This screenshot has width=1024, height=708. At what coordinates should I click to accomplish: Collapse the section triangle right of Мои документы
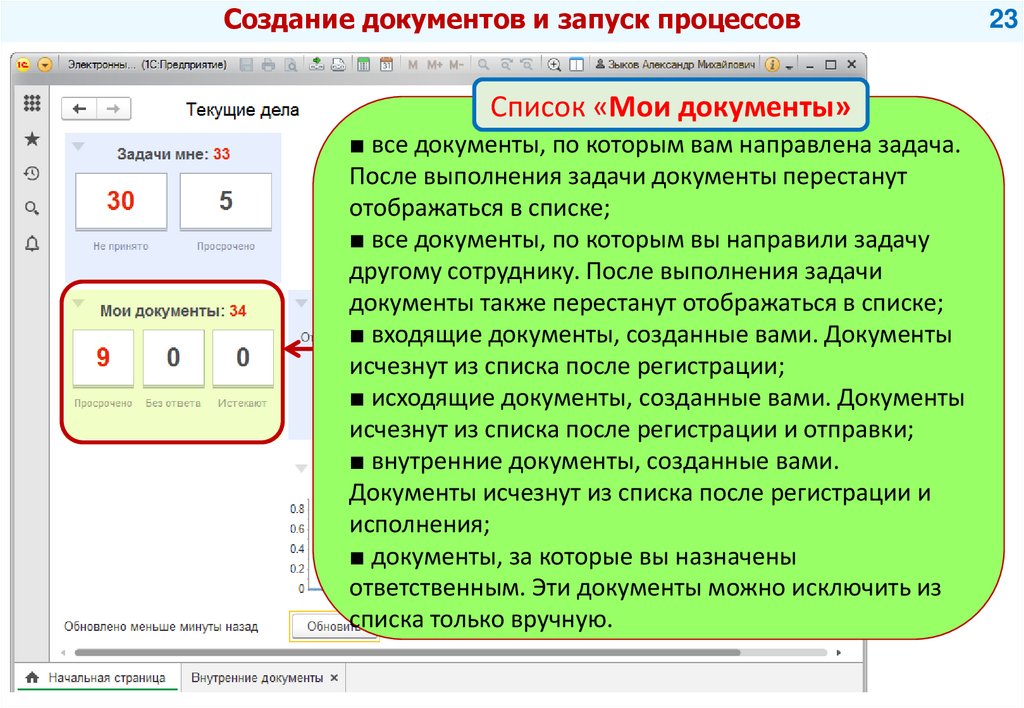point(301,303)
